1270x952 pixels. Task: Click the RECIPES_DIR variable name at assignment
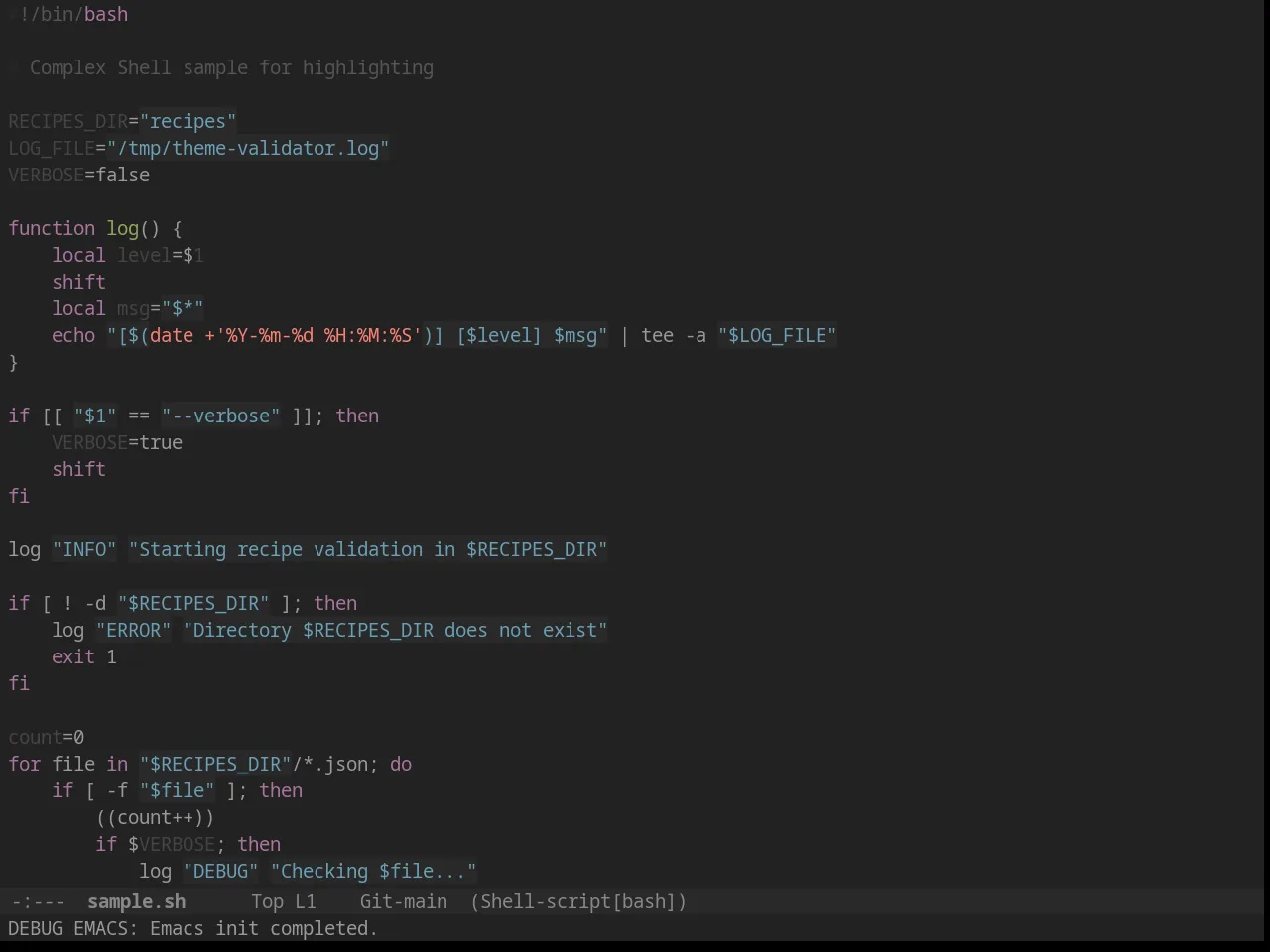68,121
